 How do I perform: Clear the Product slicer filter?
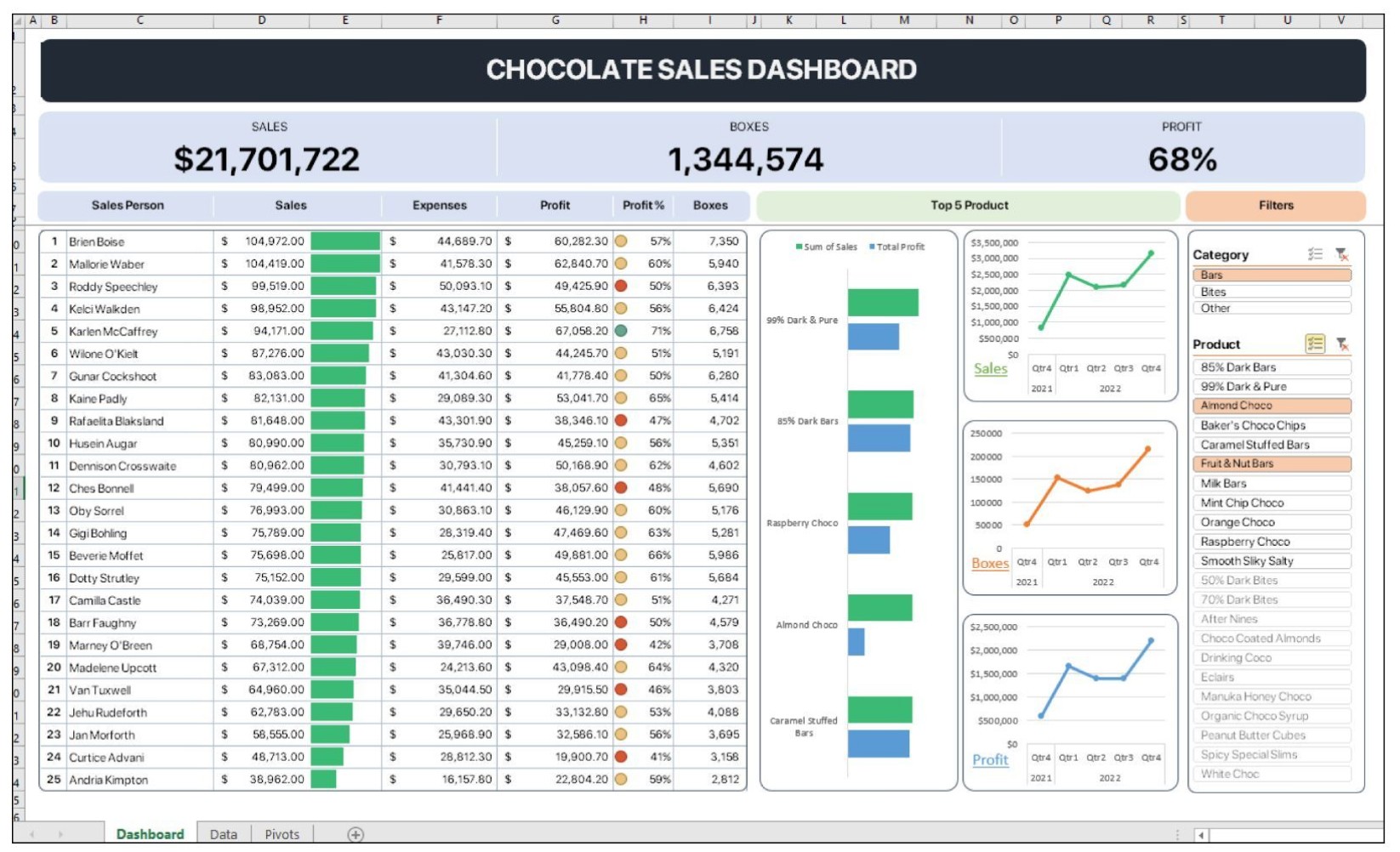[x=1342, y=344]
